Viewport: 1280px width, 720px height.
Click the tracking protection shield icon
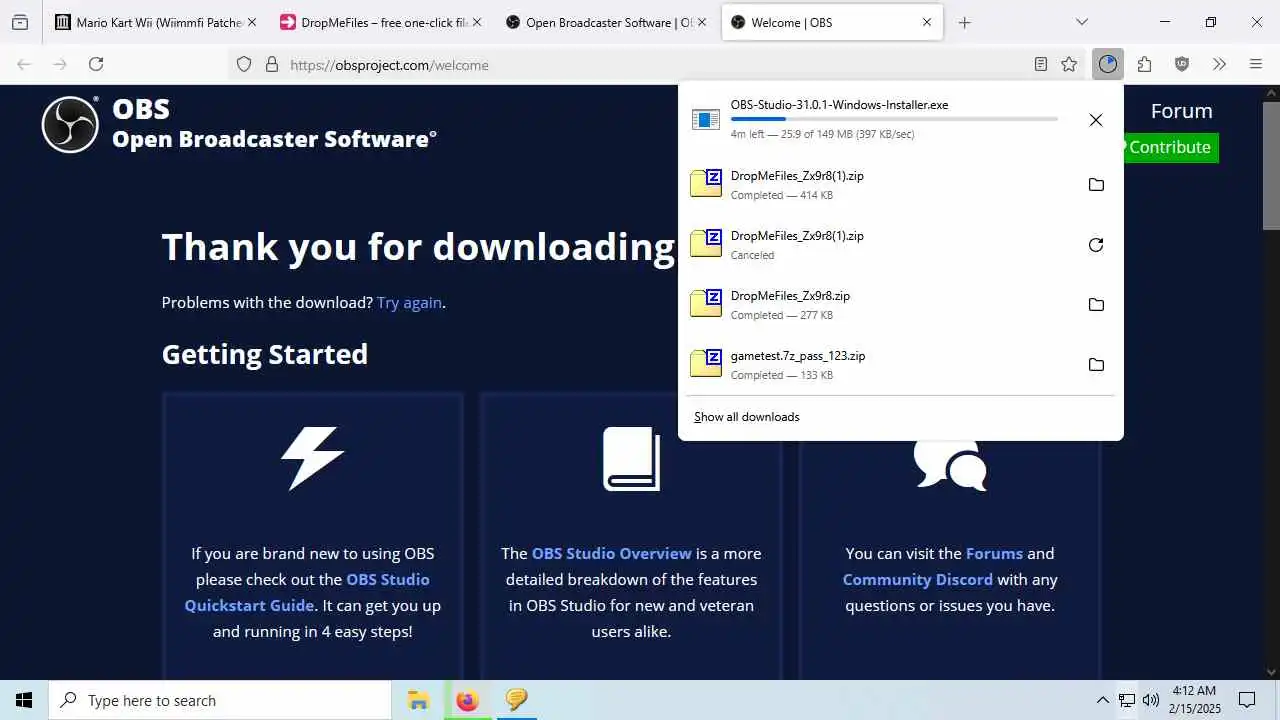[244, 64]
